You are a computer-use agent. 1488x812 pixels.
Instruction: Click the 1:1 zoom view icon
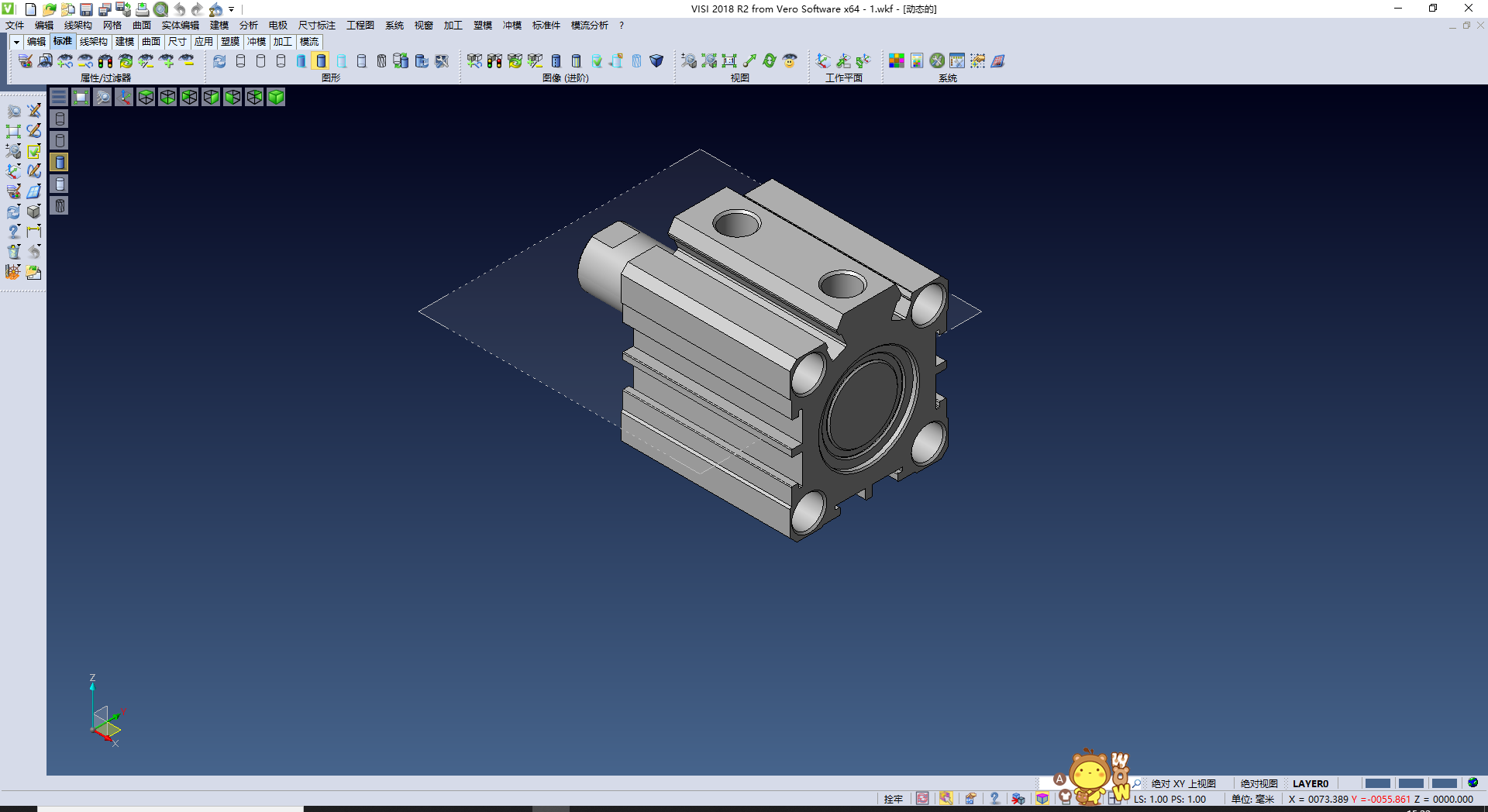point(729,61)
